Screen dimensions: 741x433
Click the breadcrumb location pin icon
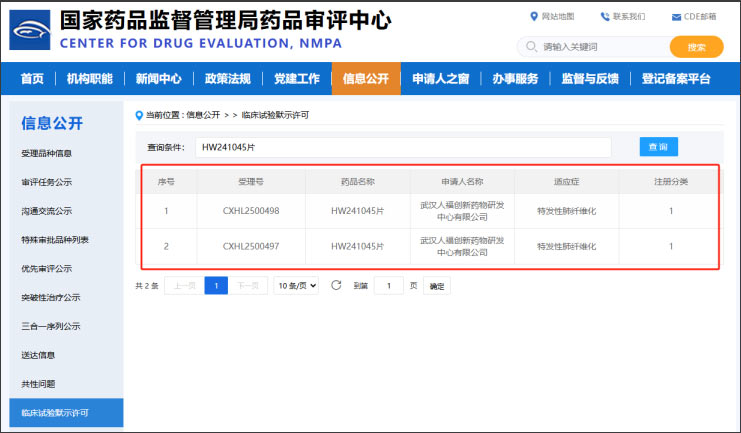[139, 115]
